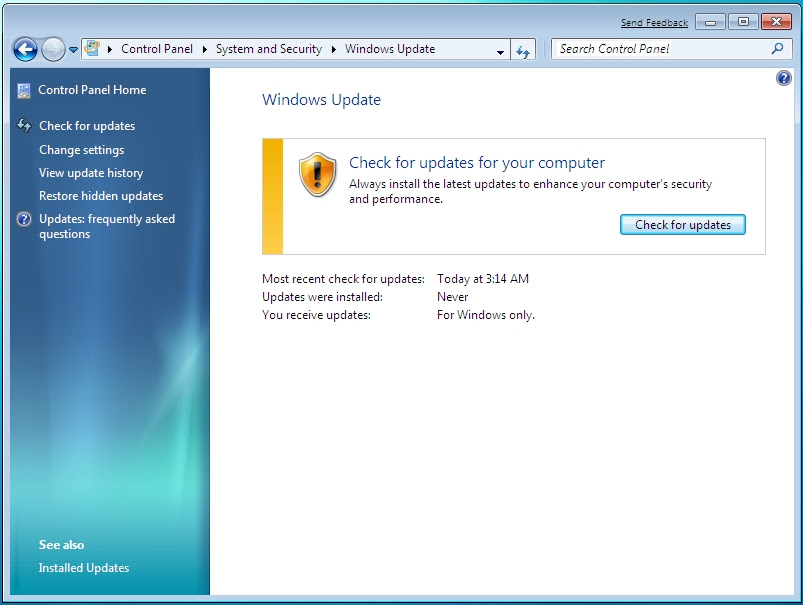Open Restore hidden updates
The image size is (803, 605).
click(101, 196)
